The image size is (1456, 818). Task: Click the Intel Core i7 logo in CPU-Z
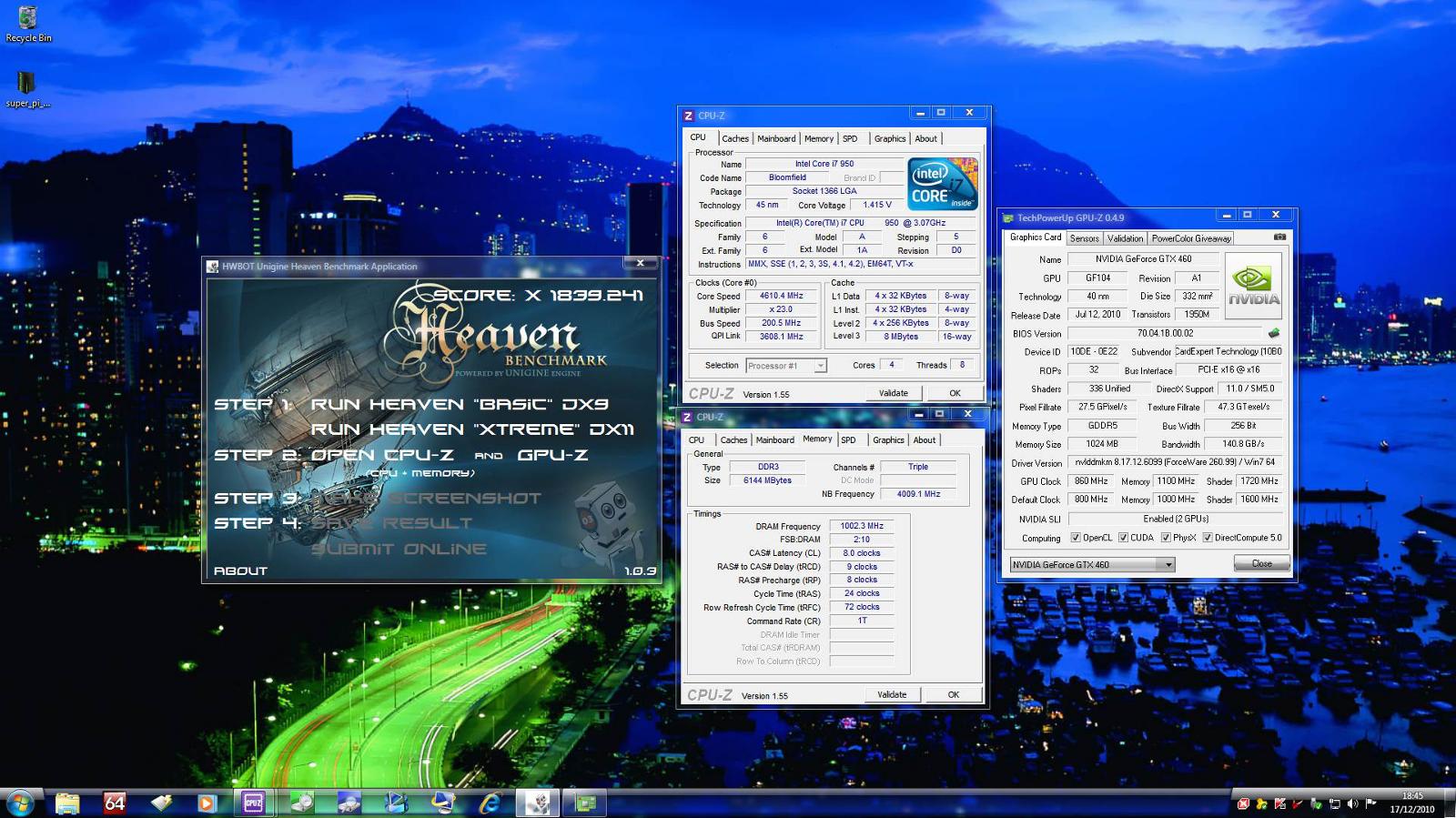[x=943, y=184]
